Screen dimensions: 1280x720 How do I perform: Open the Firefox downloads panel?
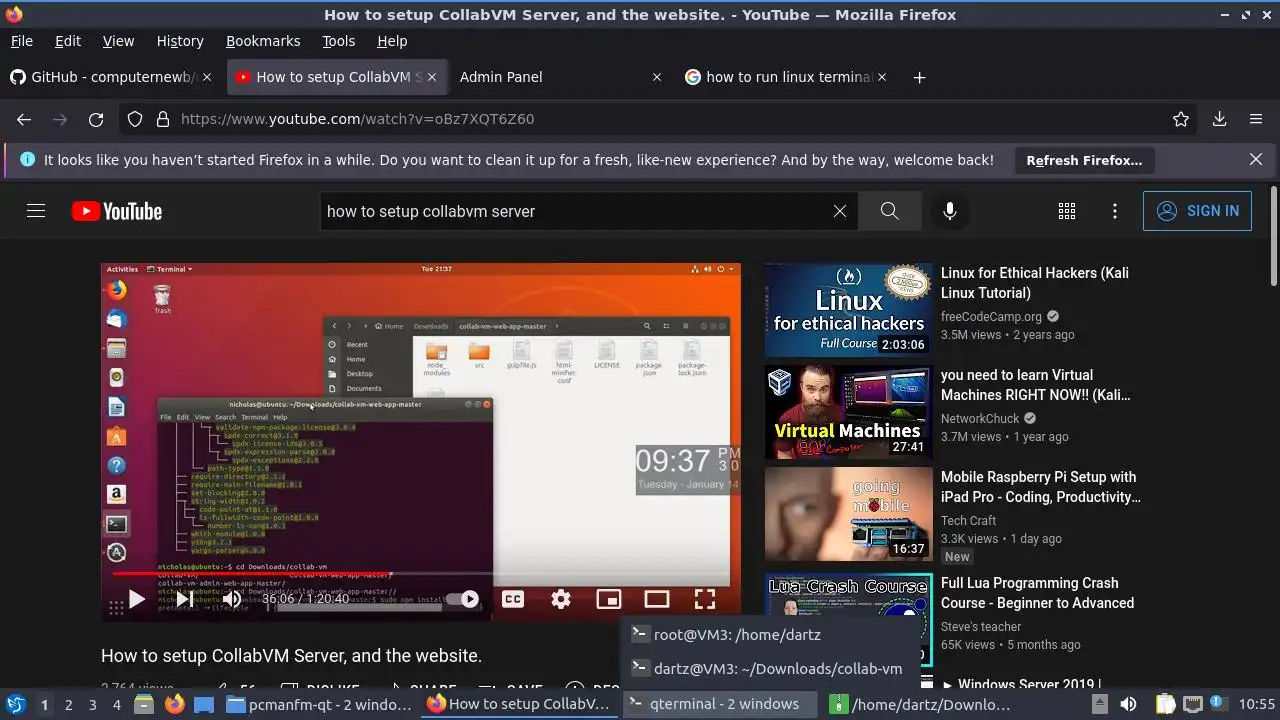click(1219, 119)
